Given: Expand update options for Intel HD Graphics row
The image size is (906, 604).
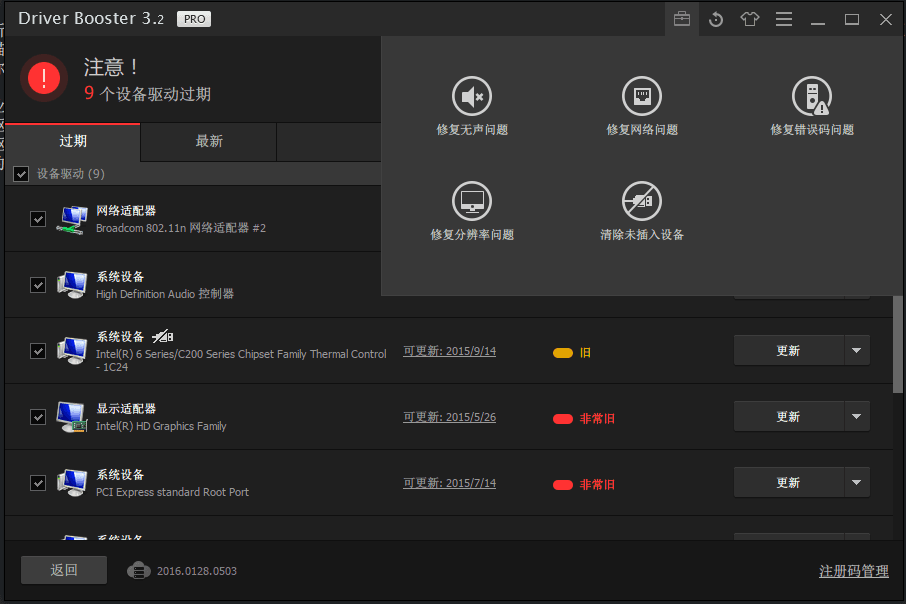Looking at the screenshot, I should [x=857, y=416].
